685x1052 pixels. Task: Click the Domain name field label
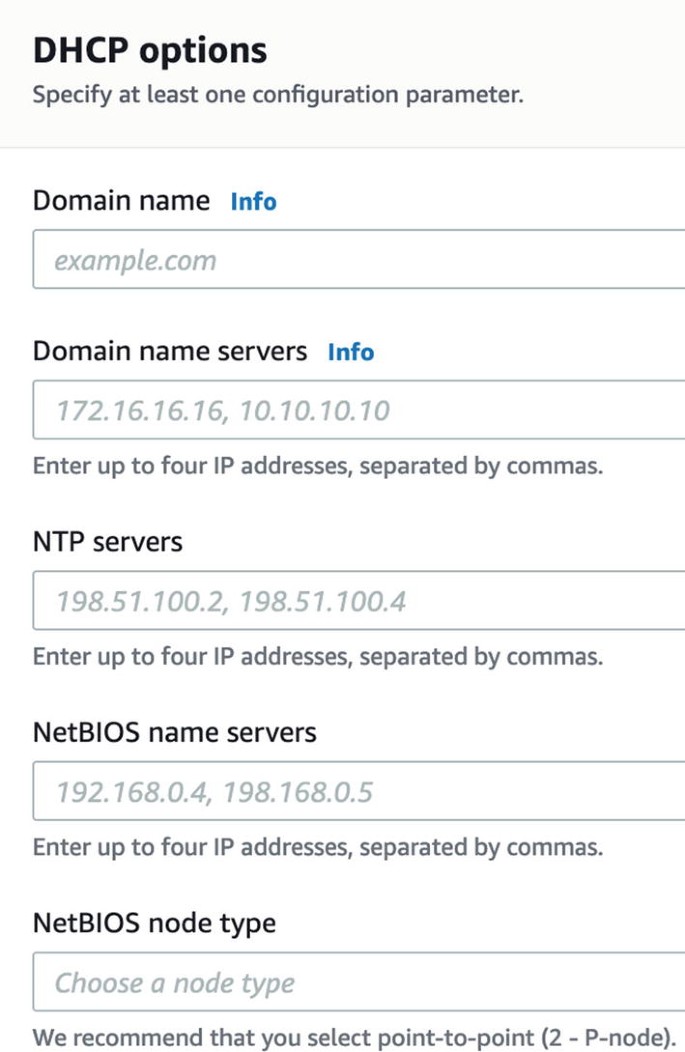tap(121, 201)
